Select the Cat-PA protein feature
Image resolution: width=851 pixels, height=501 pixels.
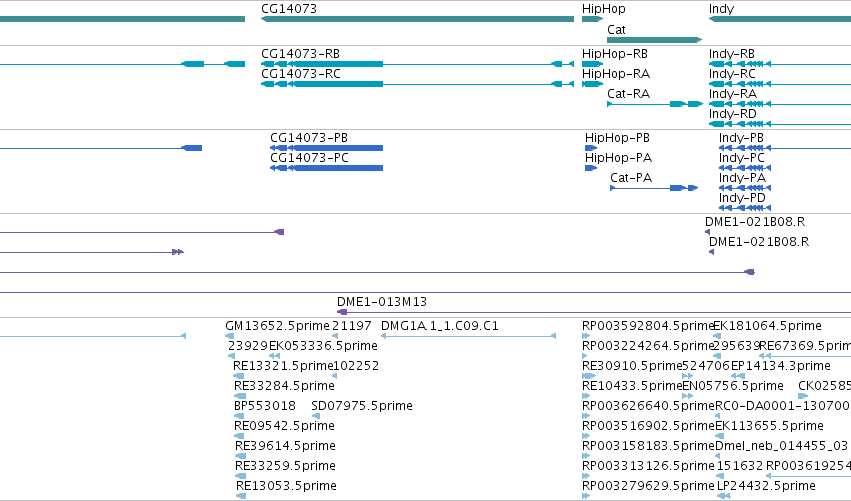(654, 188)
